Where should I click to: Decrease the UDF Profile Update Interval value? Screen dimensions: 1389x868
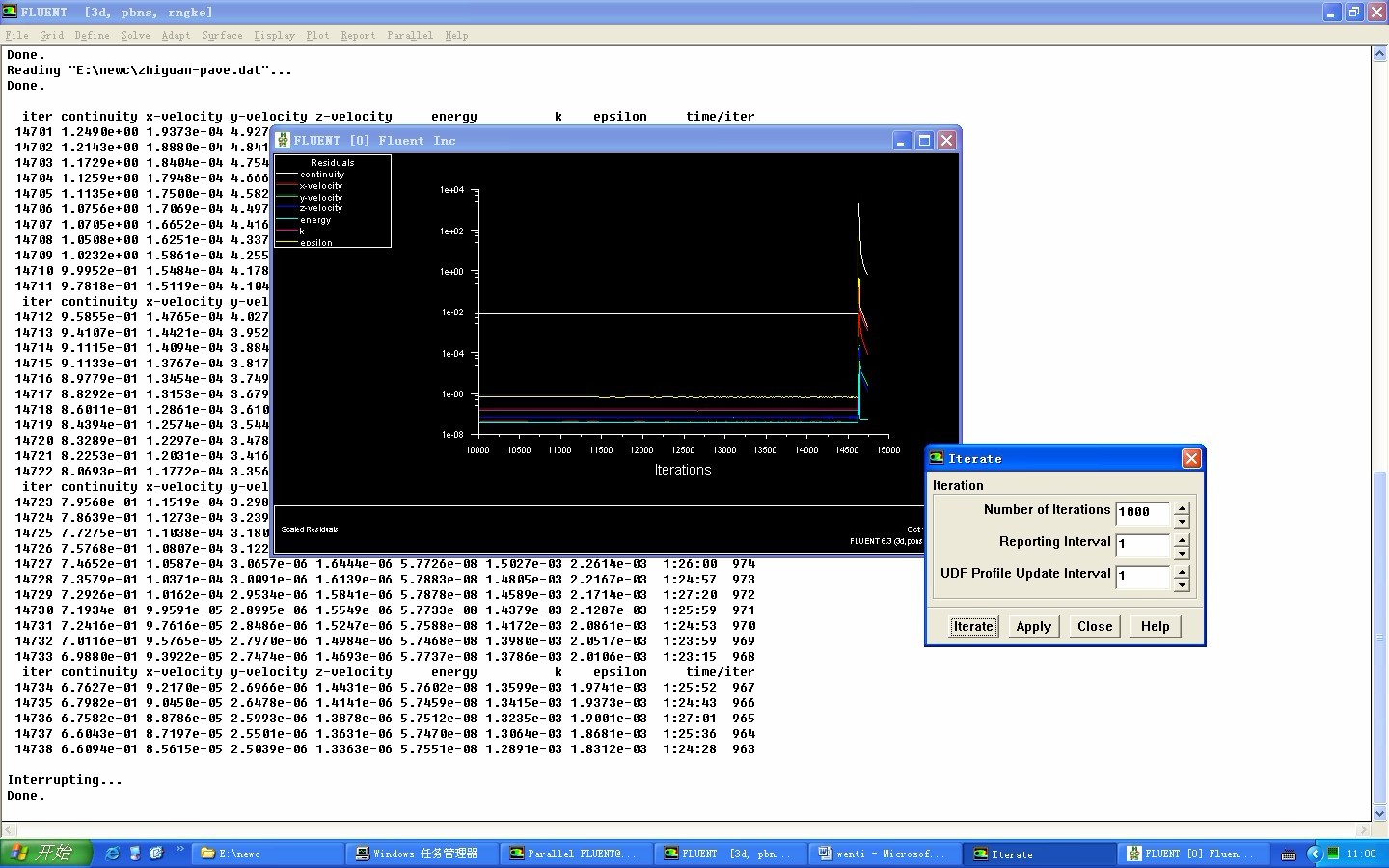click(x=1182, y=584)
